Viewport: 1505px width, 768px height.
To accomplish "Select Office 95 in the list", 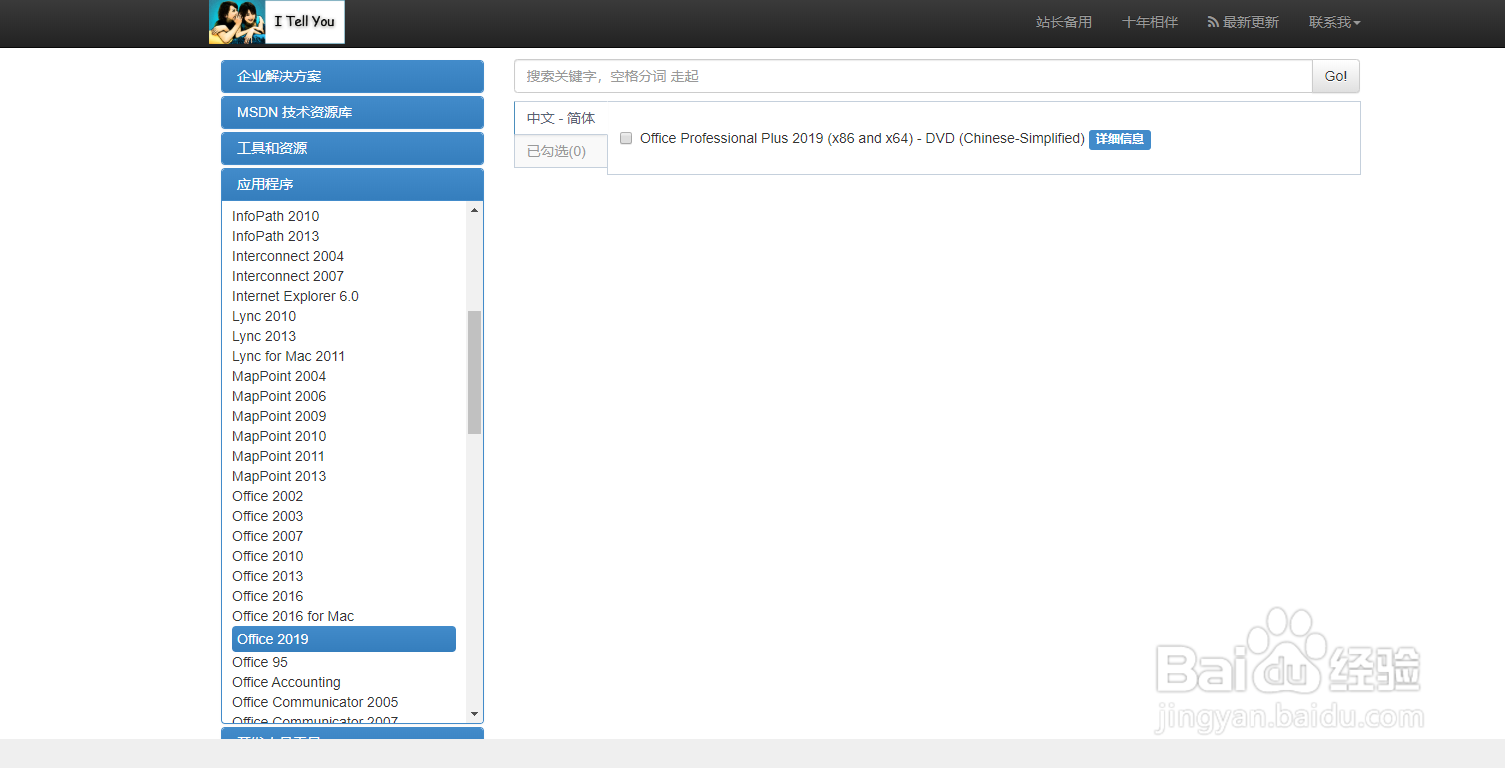I will click(x=260, y=662).
